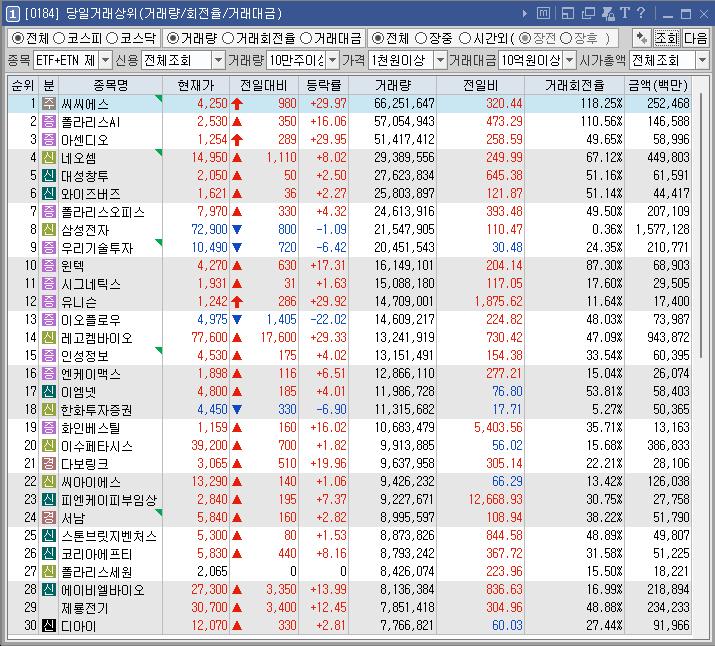Screen dimensions: 715x646
Task: Select the 전체 market radio button
Action: click(x=17, y=38)
